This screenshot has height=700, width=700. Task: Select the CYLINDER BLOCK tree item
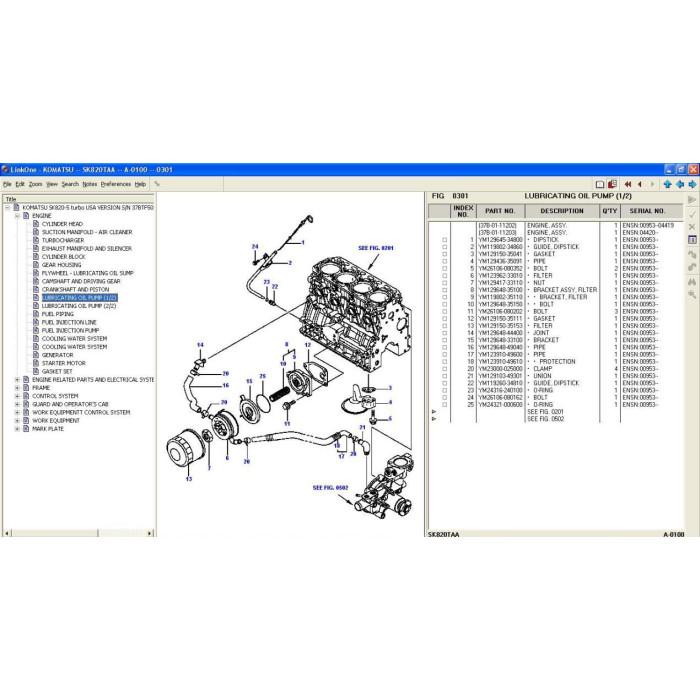63,257
